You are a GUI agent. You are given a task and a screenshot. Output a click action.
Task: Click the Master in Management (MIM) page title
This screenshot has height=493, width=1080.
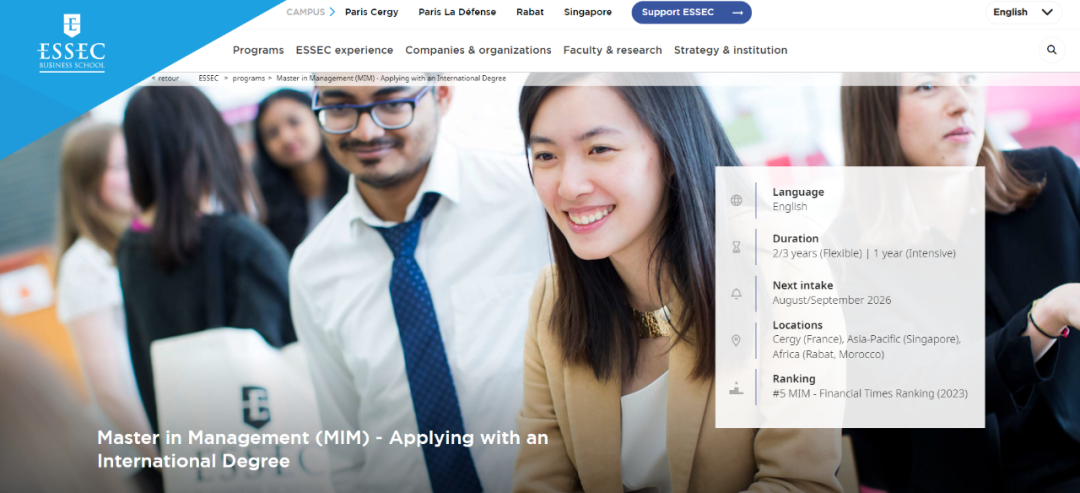click(322, 449)
